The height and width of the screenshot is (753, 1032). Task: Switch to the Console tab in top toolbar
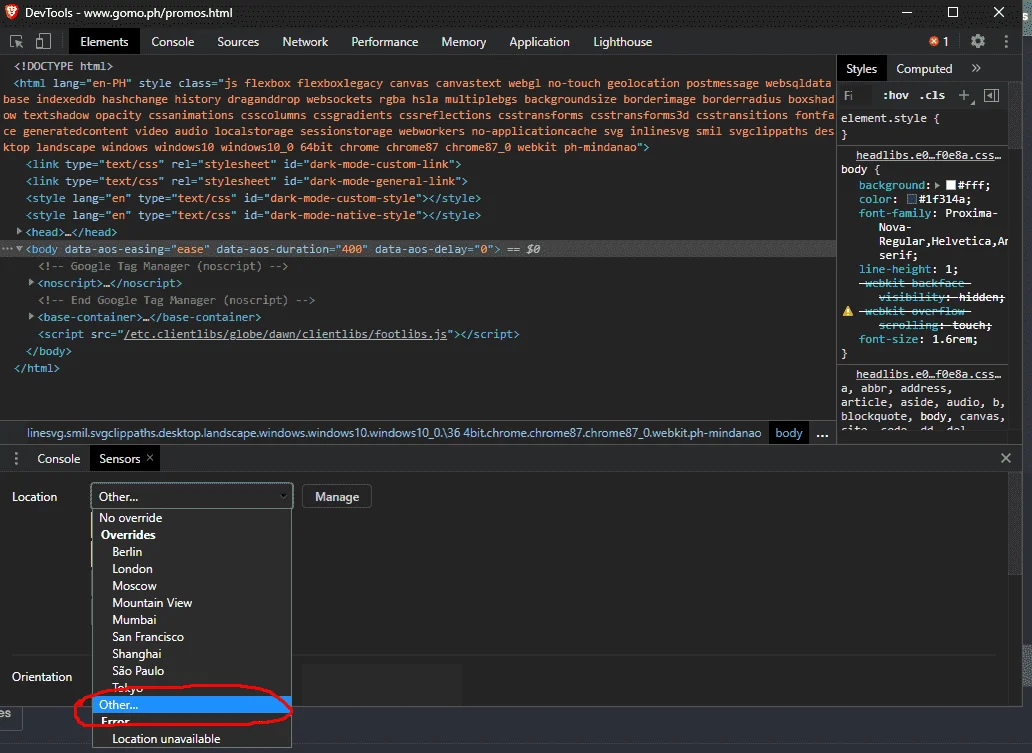[172, 41]
